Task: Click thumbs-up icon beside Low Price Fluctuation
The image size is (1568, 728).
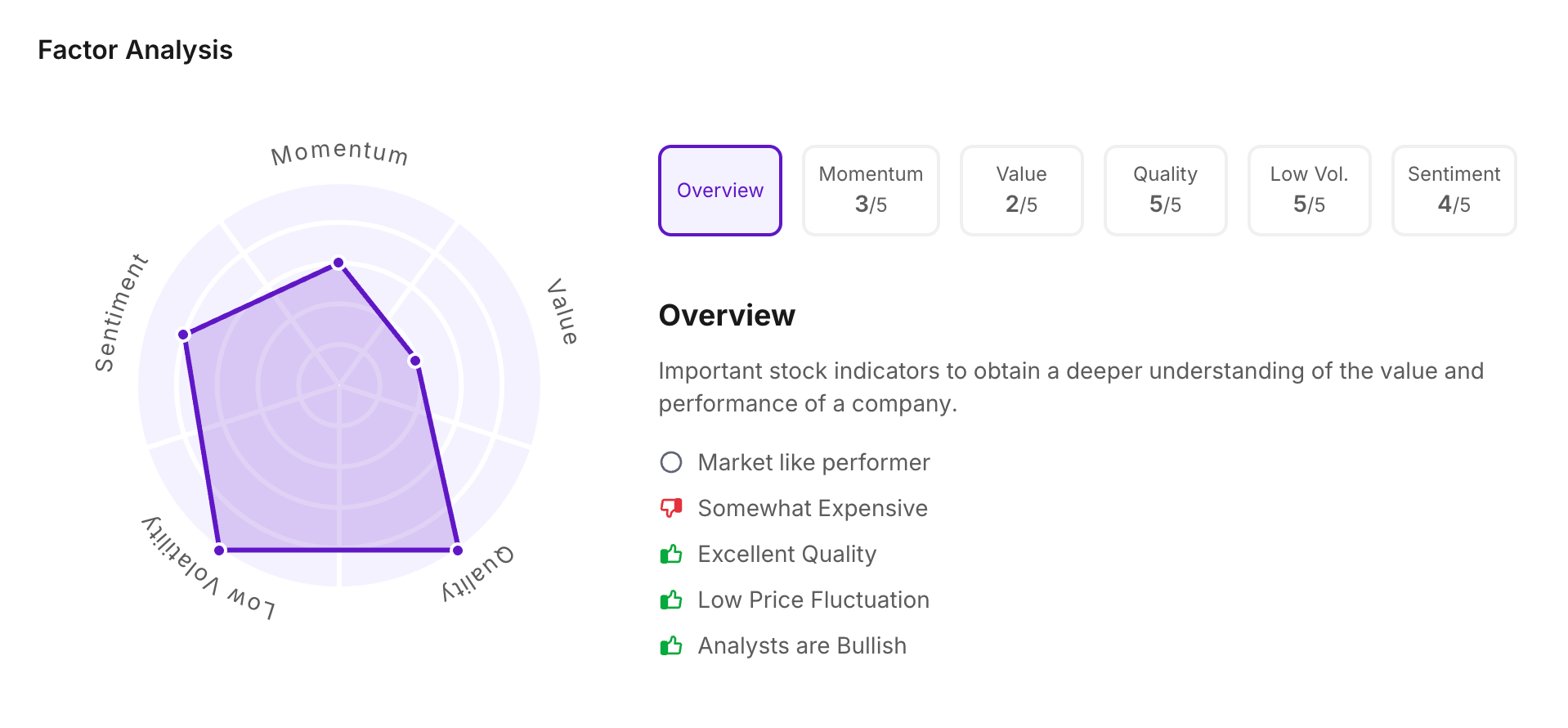Action: 671,600
